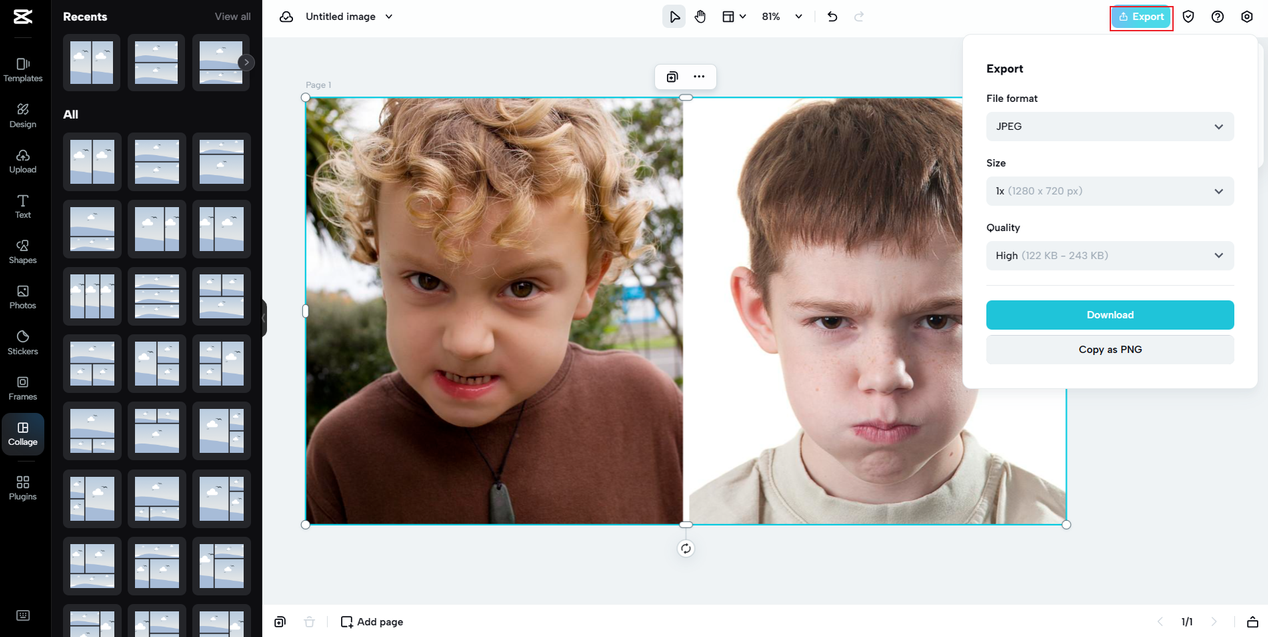1268x637 pixels.
Task: Click the cloud save icon
Action: tap(287, 17)
